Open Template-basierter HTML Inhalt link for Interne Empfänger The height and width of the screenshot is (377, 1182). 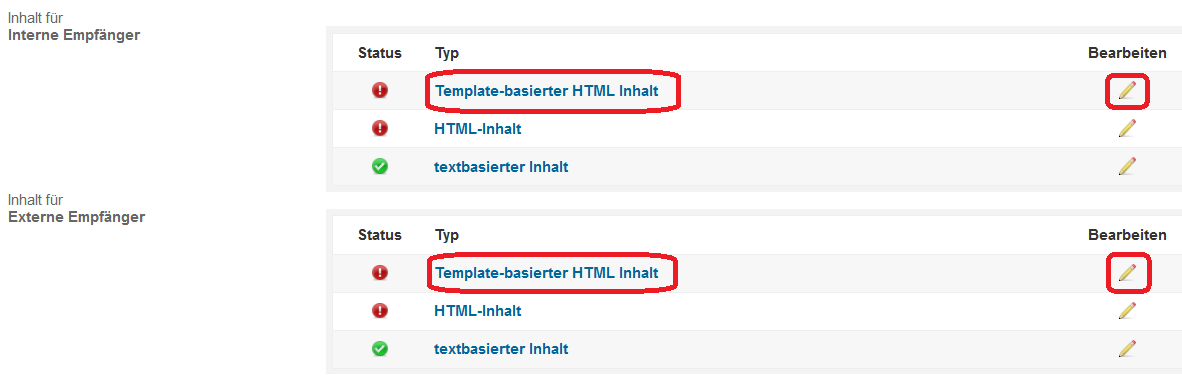(547, 91)
